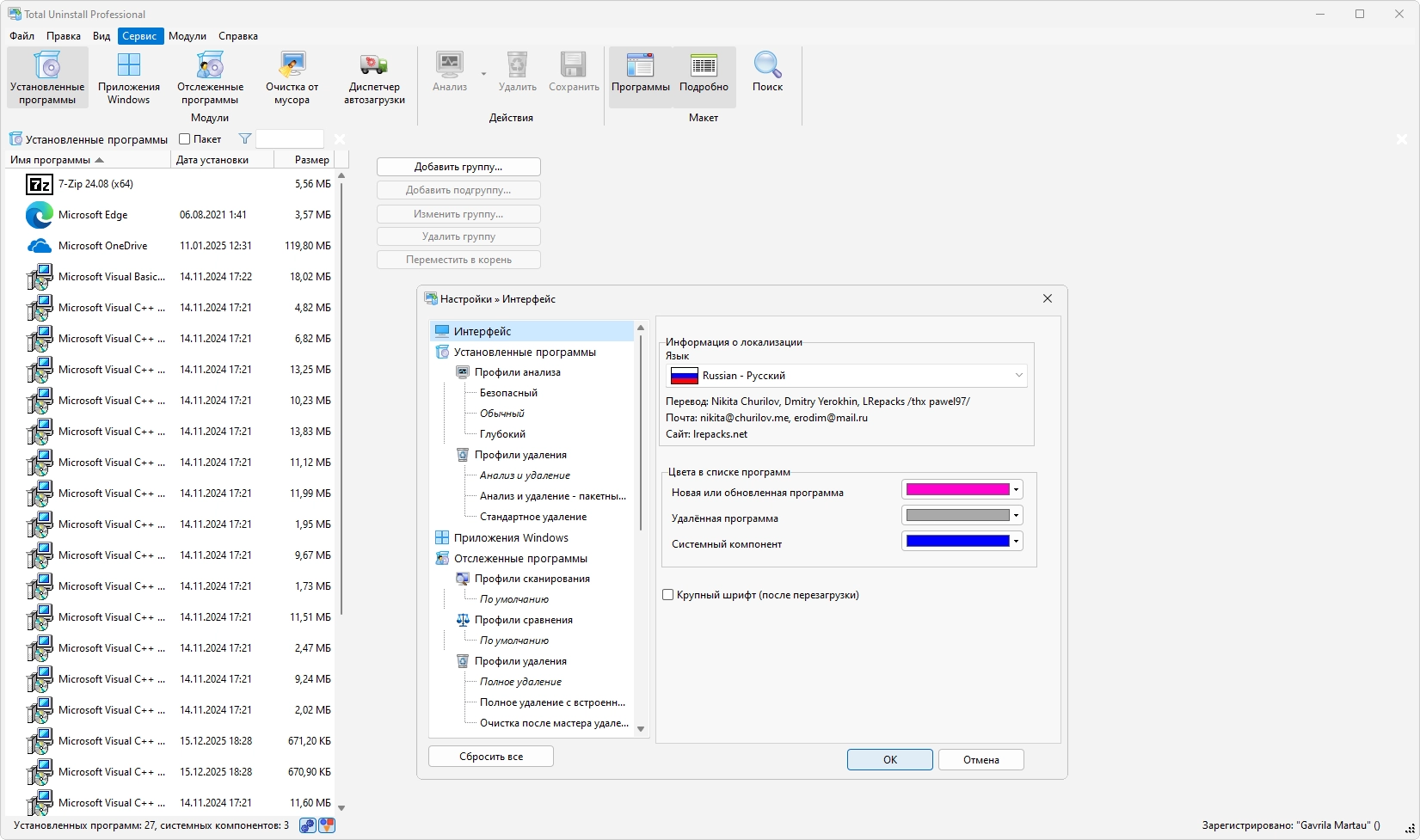Click the filter text field next to the funnel
Viewport: 1420px width, 840px height.
(x=290, y=139)
